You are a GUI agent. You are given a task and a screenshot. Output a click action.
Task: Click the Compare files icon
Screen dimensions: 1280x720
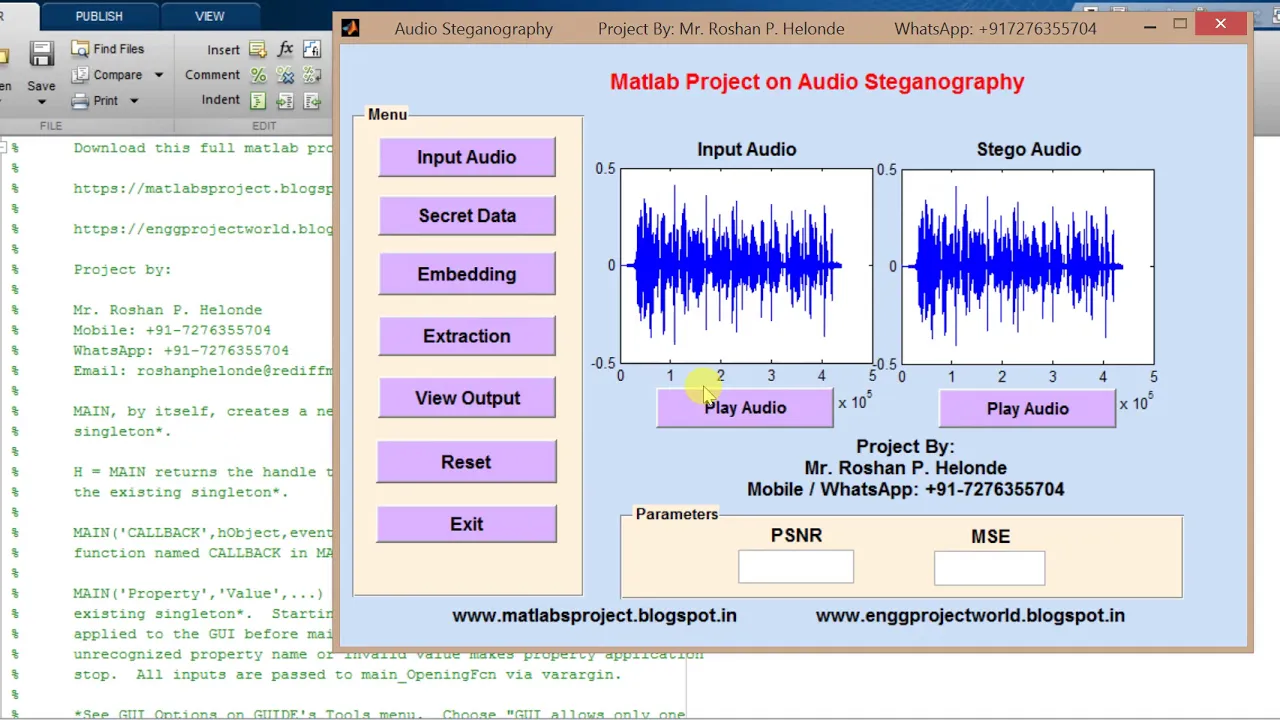coord(80,75)
